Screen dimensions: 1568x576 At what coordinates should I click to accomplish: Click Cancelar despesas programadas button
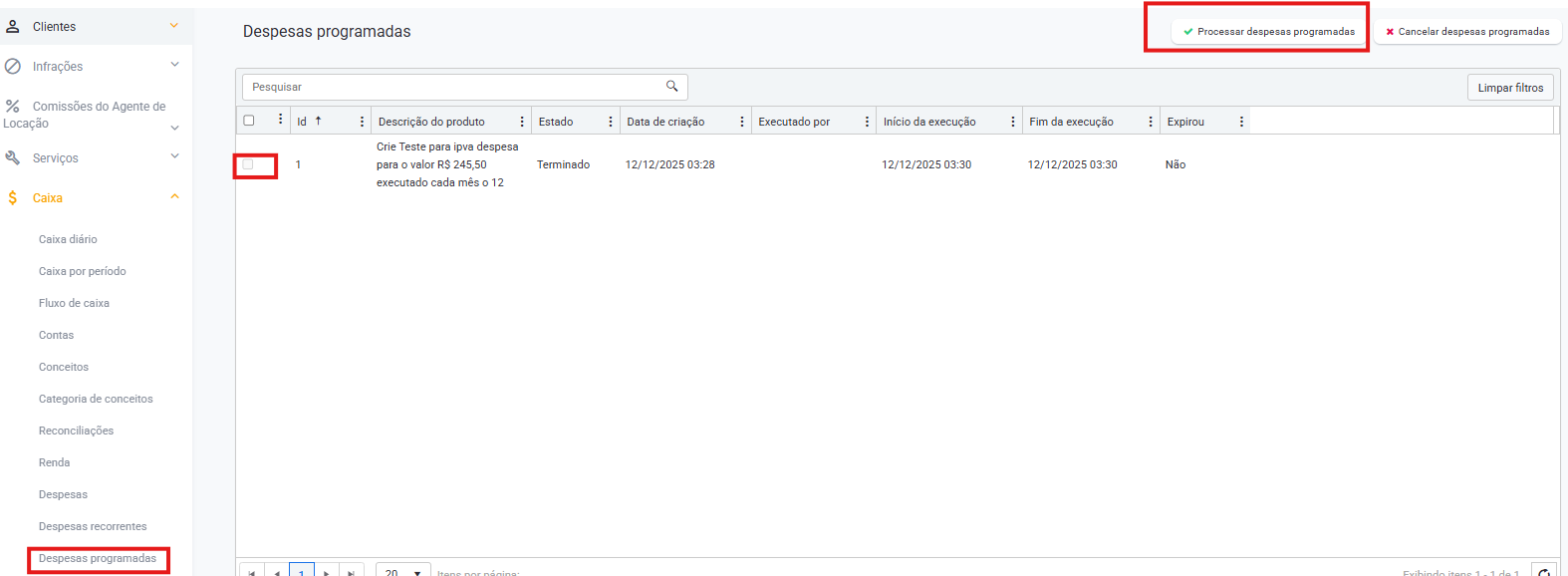coord(1467,32)
